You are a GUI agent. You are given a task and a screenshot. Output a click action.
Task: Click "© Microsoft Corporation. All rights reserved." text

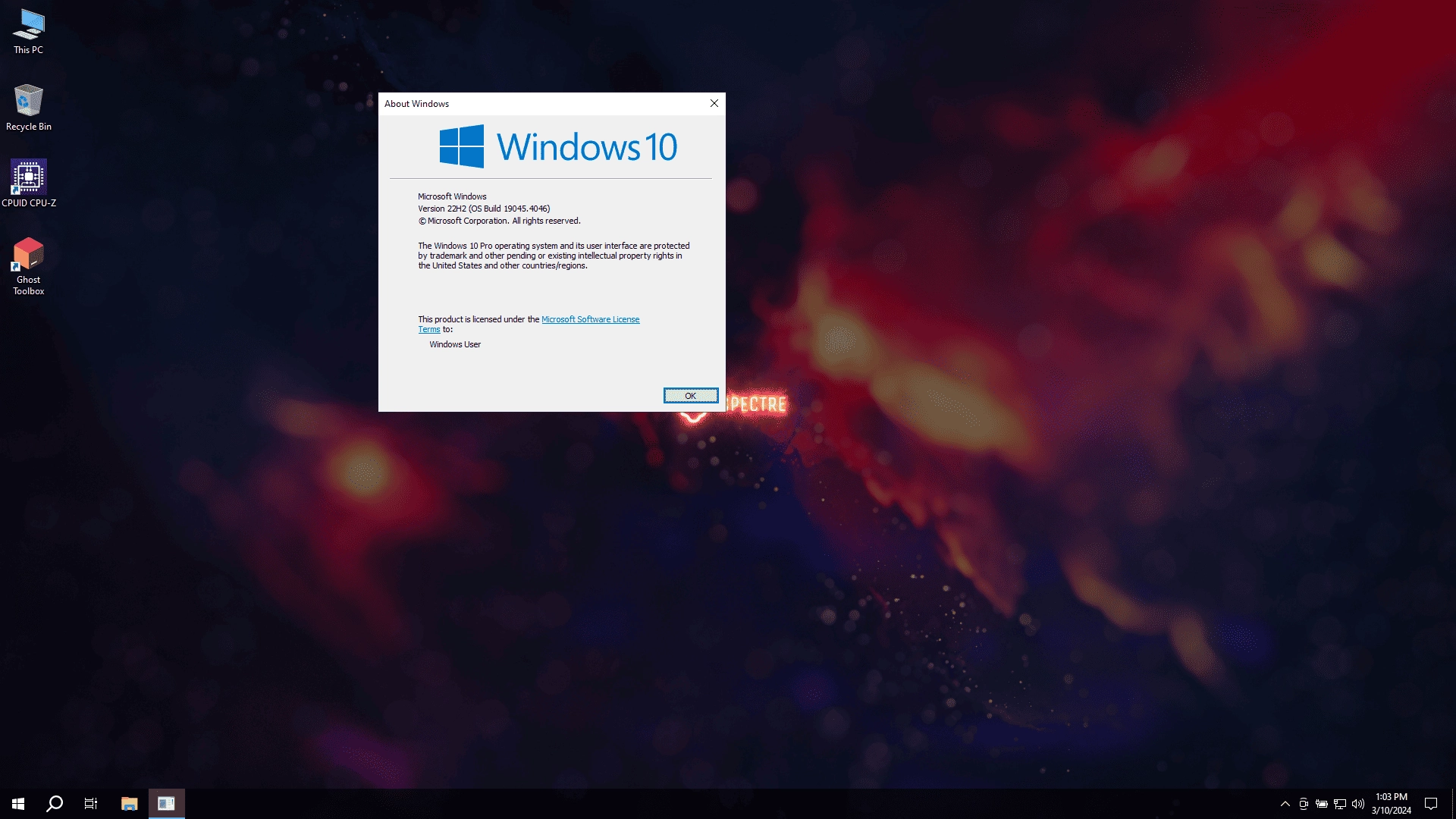click(x=499, y=221)
